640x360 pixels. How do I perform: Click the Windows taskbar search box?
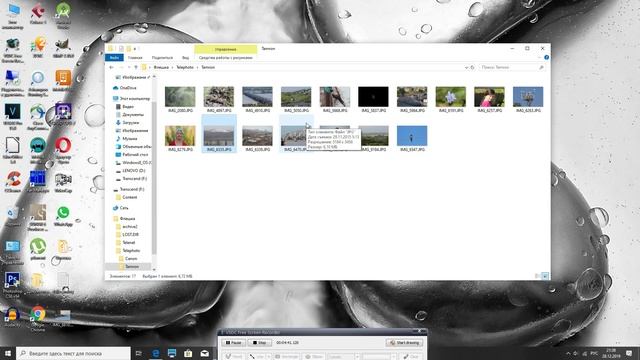[73, 353]
